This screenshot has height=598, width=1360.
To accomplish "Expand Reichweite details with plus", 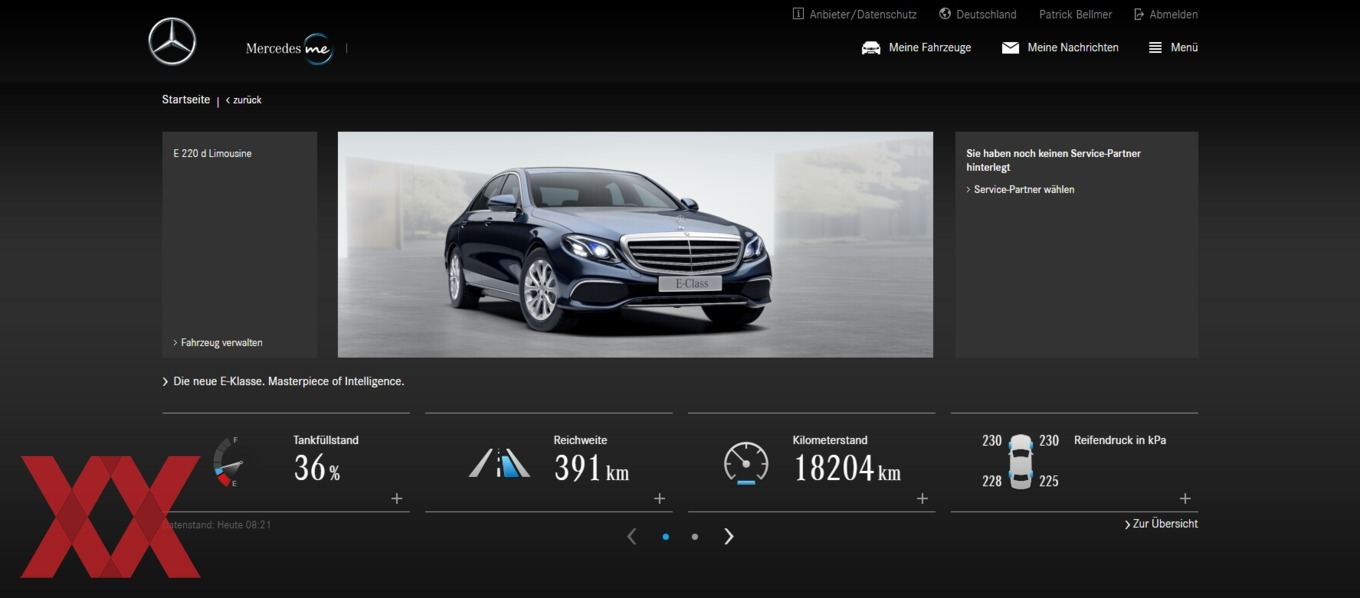I will [659, 499].
